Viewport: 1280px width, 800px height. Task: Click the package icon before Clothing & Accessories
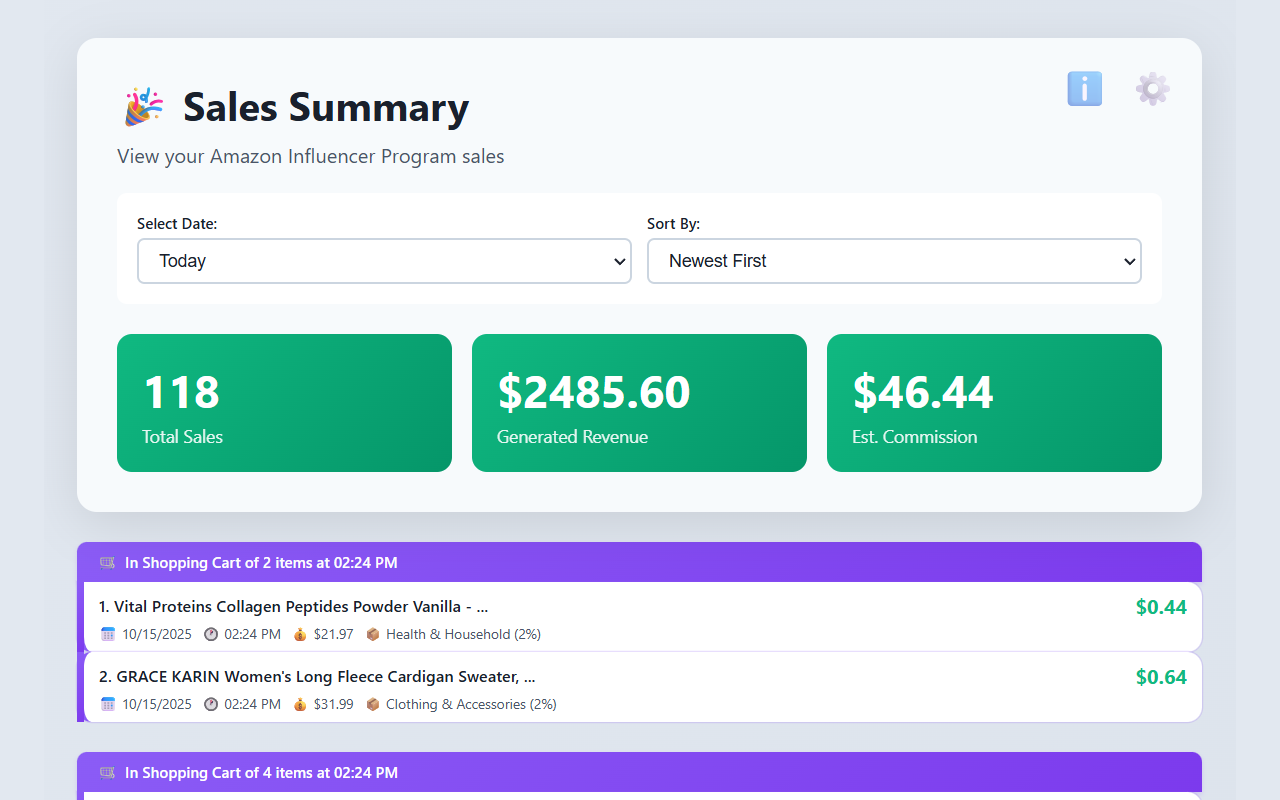coord(372,704)
